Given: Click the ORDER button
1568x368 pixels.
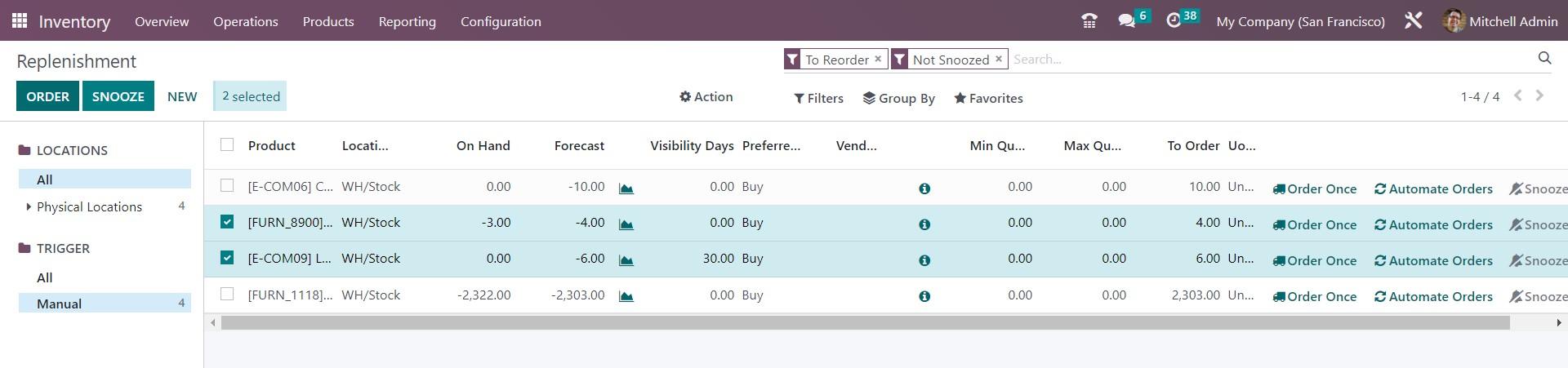Looking at the screenshot, I should [47, 96].
